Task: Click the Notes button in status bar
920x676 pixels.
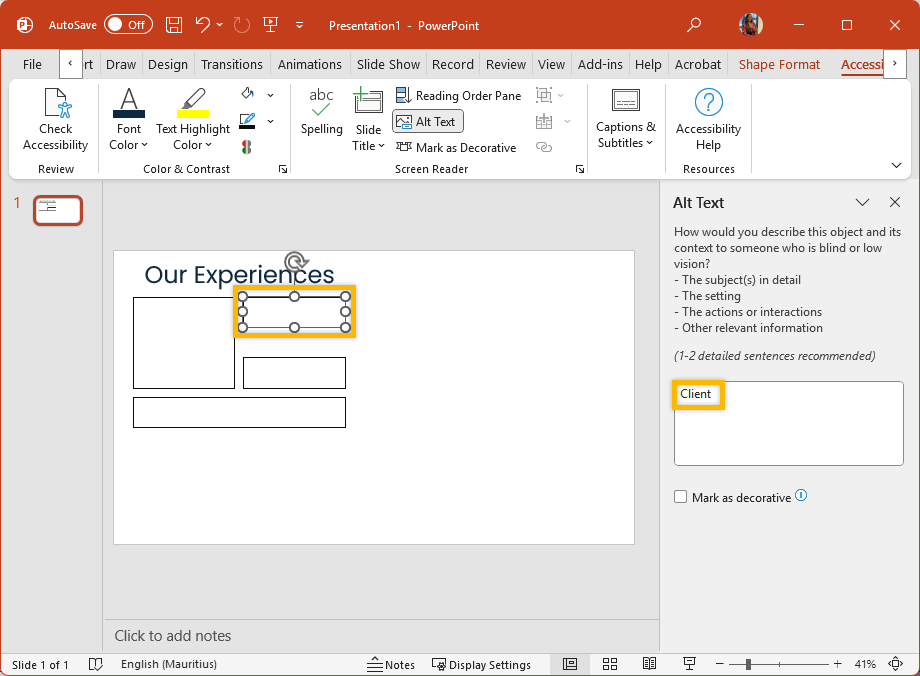Action: pyautogui.click(x=391, y=664)
